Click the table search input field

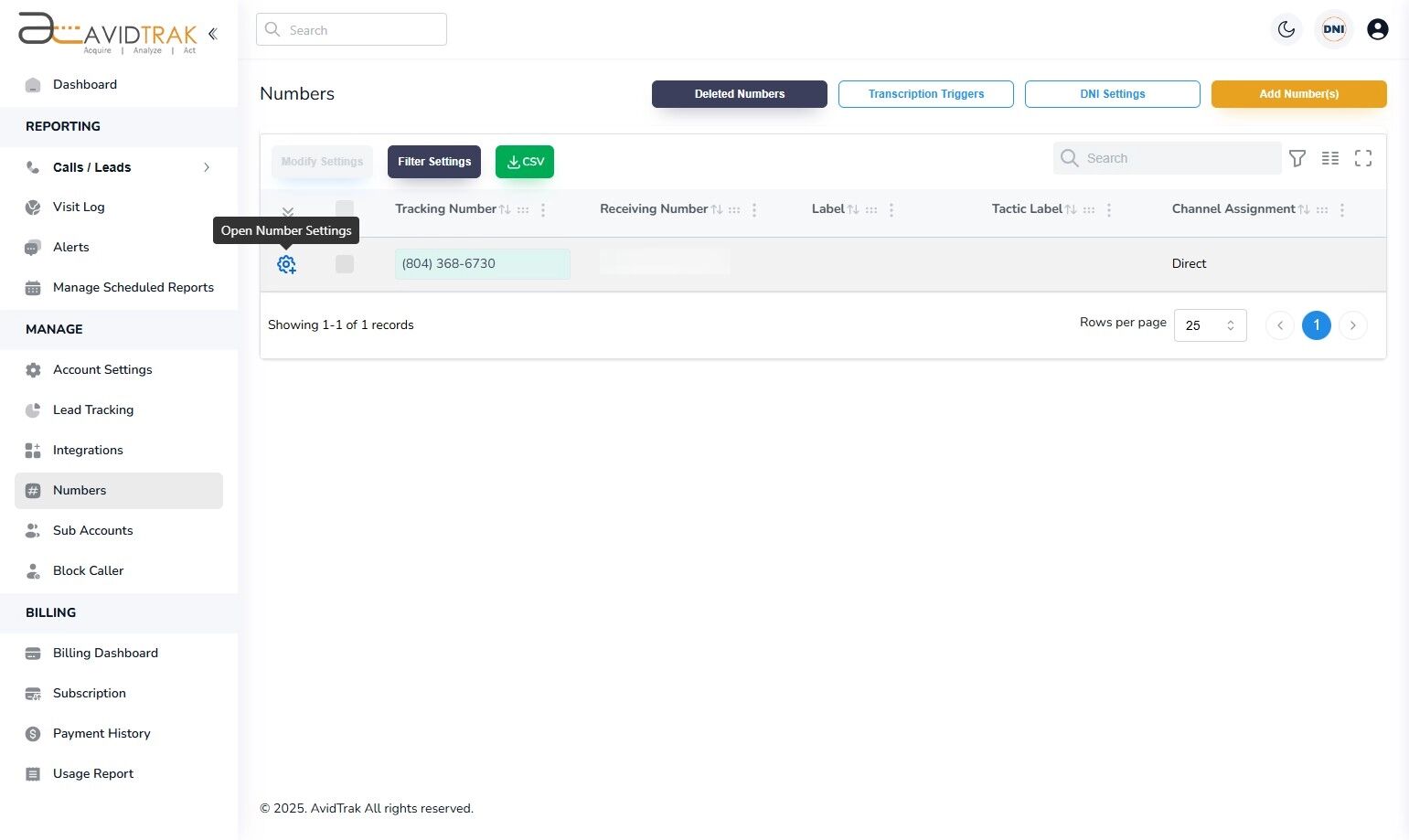[1168, 158]
